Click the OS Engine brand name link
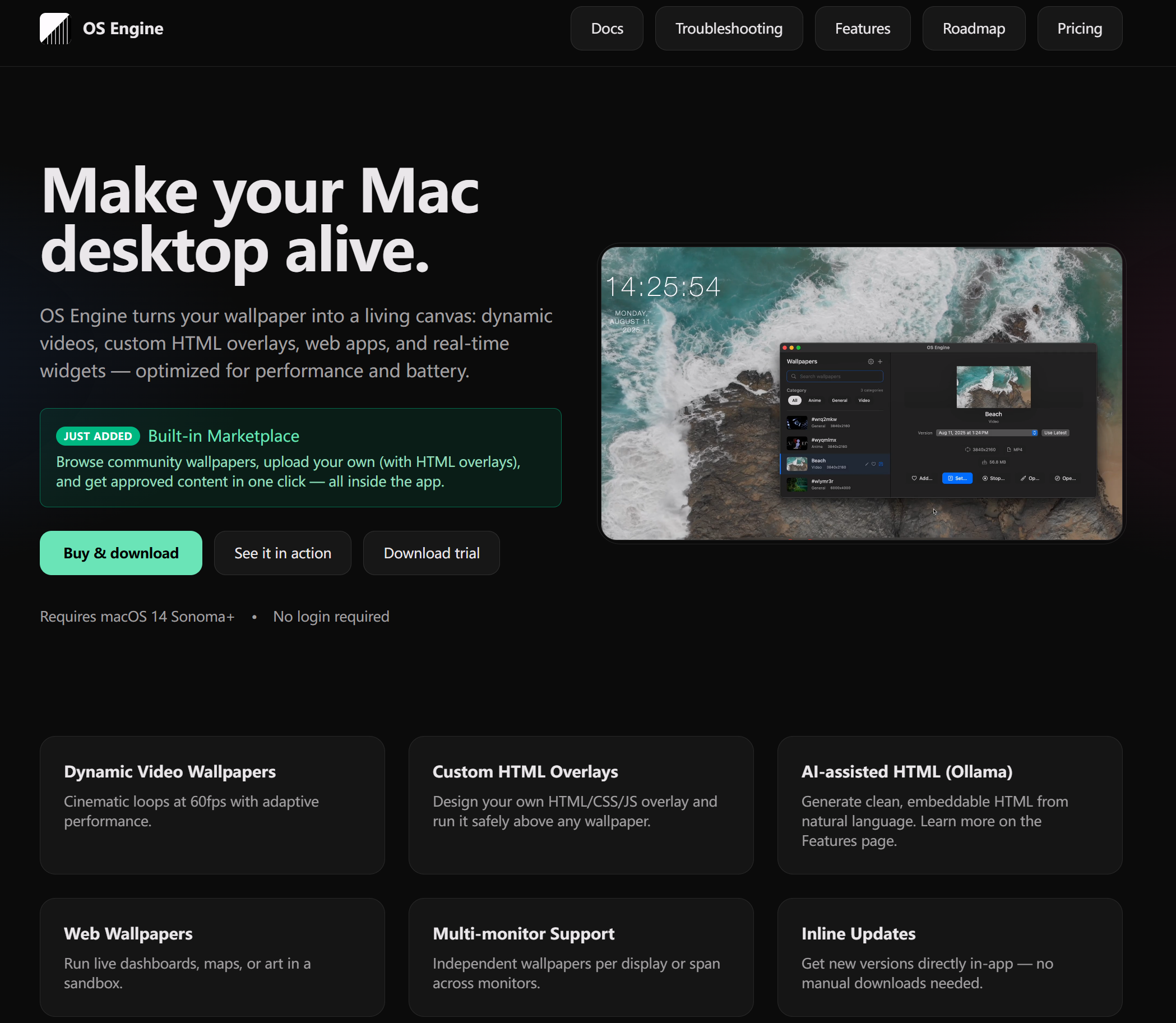This screenshot has height=1023, width=1176. pyautogui.click(x=123, y=29)
